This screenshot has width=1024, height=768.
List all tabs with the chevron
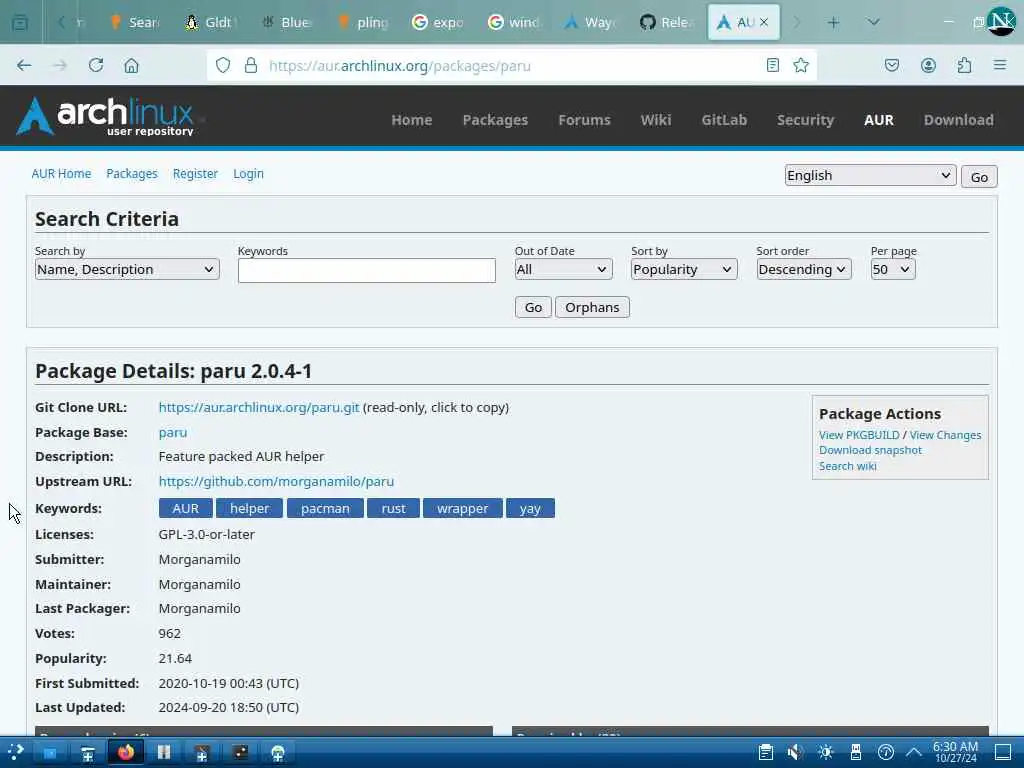click(x=874, y=22)
